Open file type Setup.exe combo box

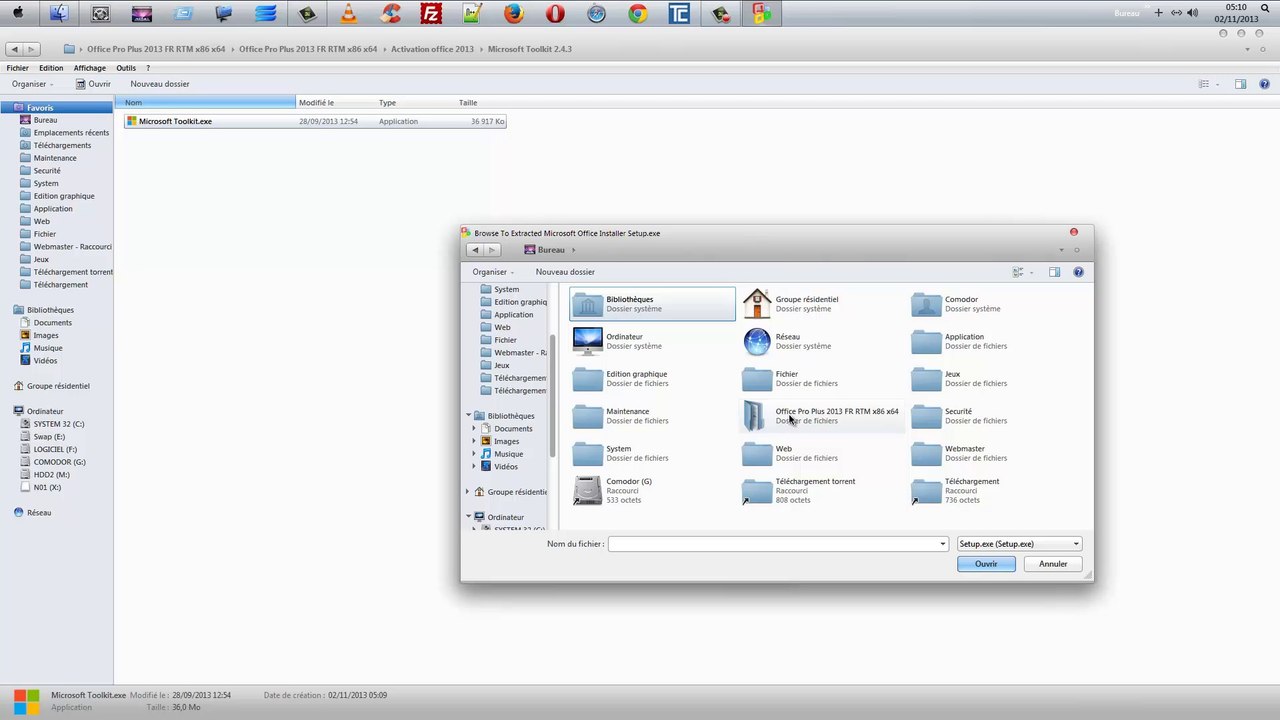point(1019,544)
